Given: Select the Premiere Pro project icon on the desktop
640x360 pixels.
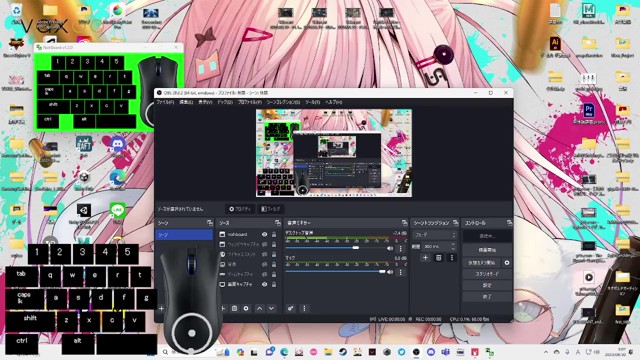Looking at the screenshot, I should coord(589,113).
